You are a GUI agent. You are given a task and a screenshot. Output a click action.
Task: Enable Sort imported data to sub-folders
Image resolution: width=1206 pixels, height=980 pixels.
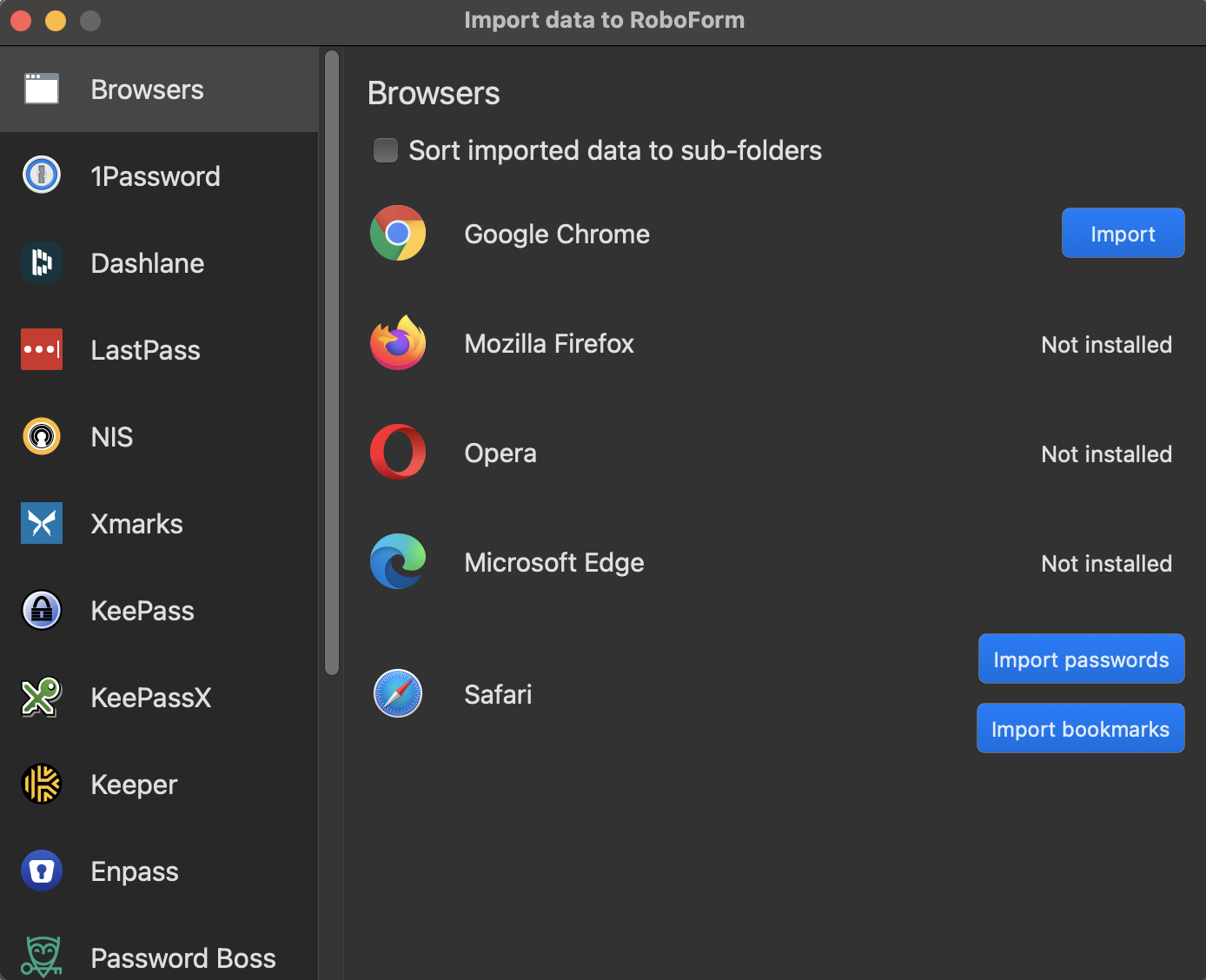point(386,150)
